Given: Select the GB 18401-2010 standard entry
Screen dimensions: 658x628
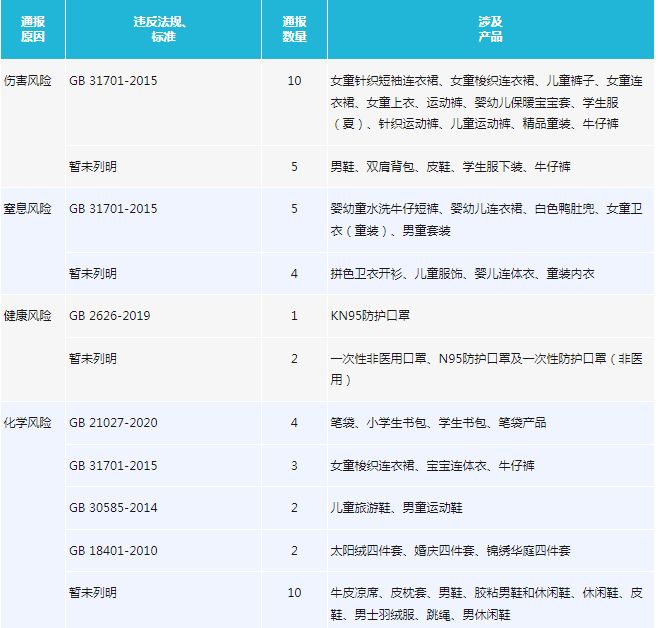Looking at the screenshot, I should point(113,550).
